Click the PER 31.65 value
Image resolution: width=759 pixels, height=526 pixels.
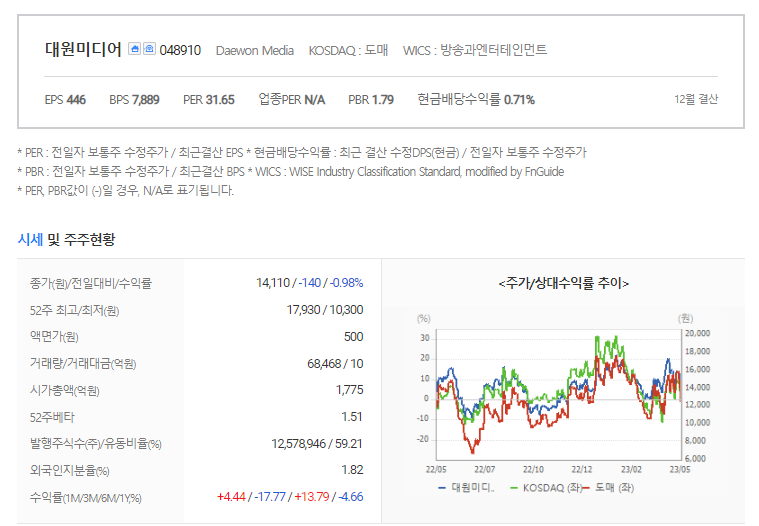tap(209, 100)
